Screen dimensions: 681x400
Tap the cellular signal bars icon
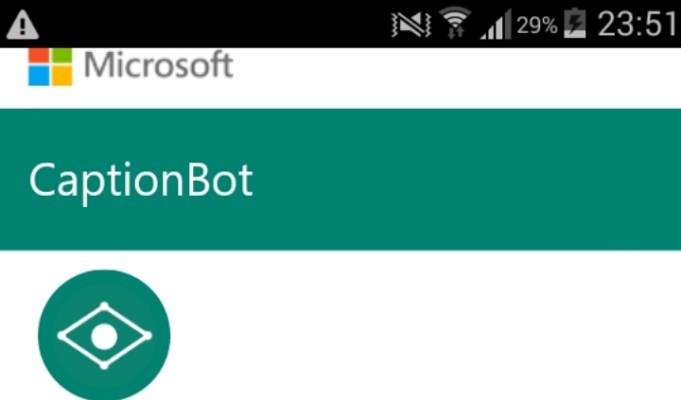[496, 25]
